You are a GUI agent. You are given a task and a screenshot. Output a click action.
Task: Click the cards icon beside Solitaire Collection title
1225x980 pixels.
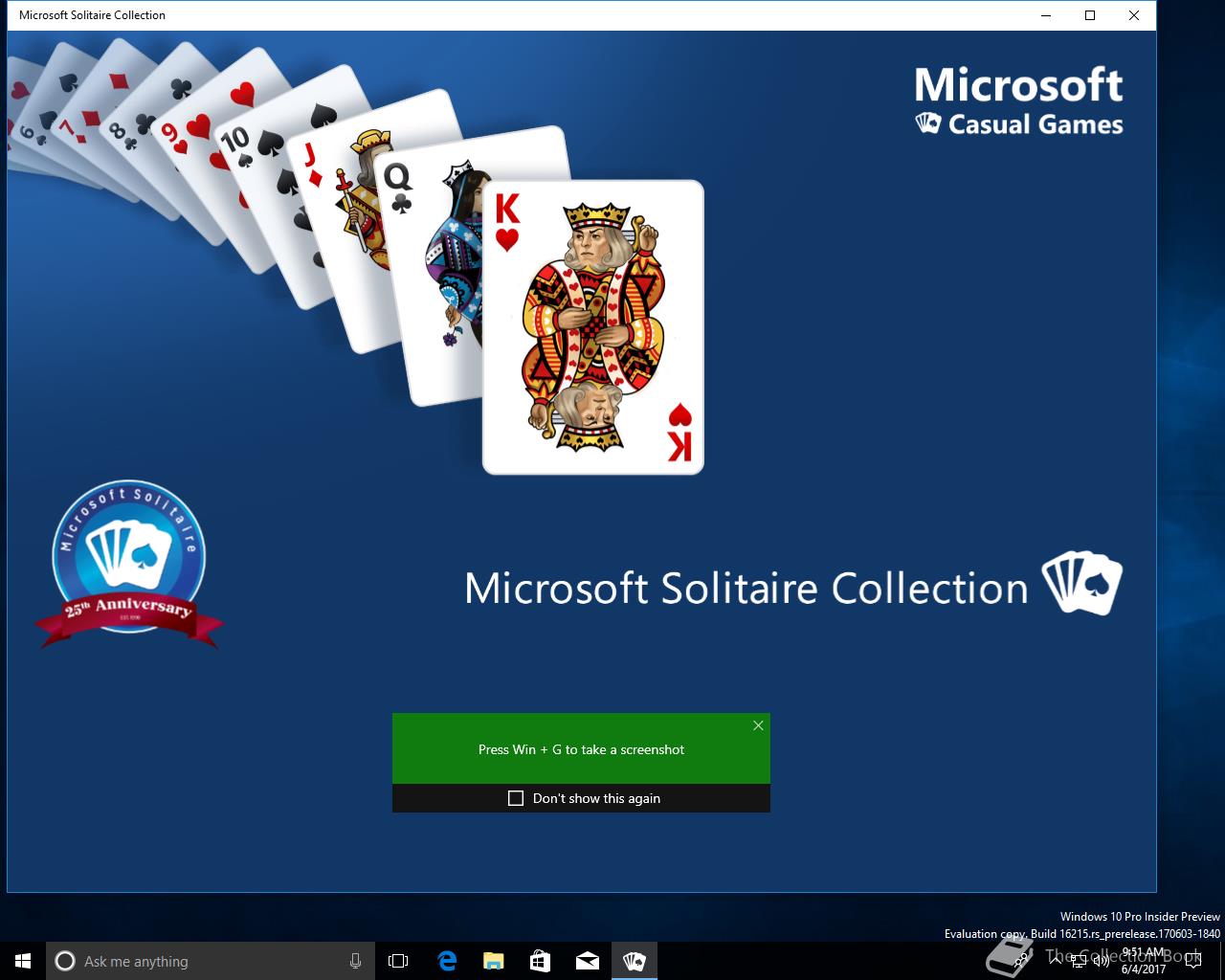coord(1082,583)
